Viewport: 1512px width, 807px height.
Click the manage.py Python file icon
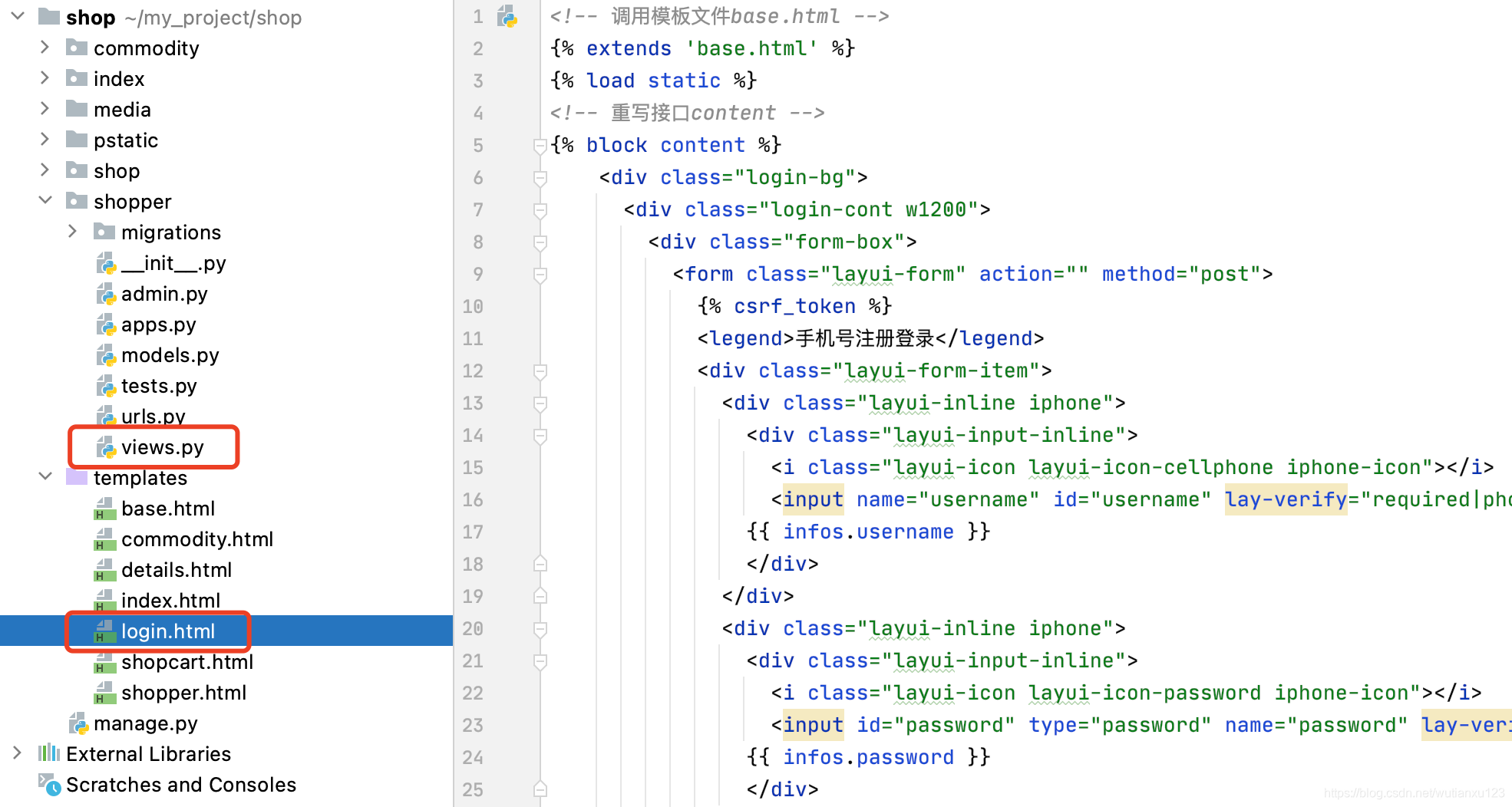[x=78, y=723]
